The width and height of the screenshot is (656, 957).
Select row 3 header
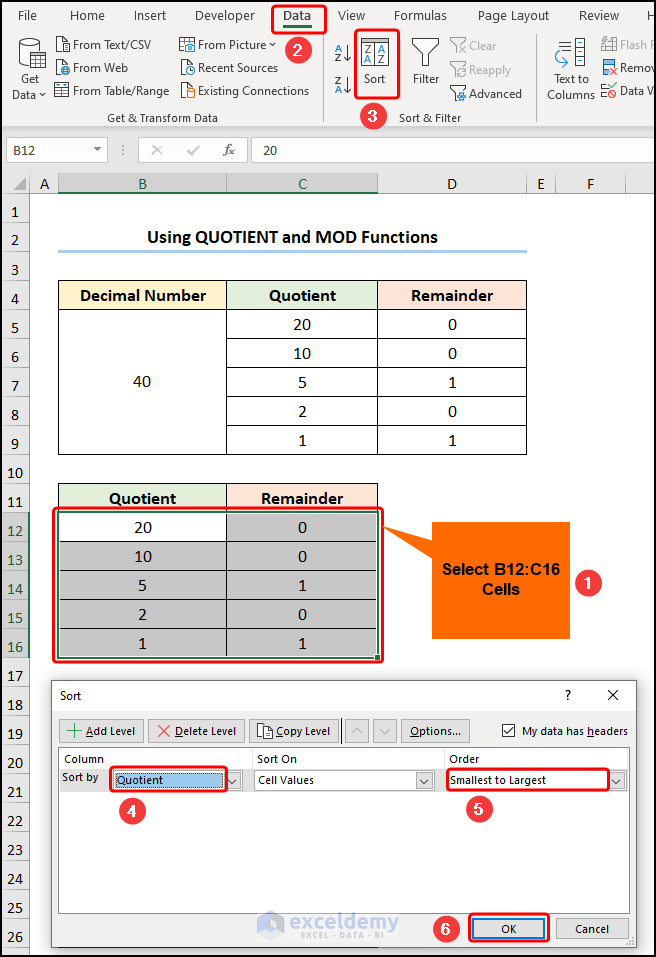point(15,270)
